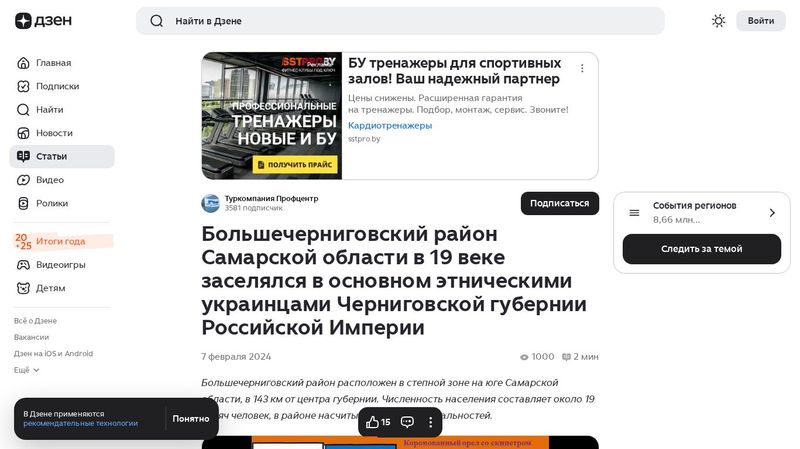Open Ролики in sidebar
The height and width of the screenshot is (449, 800).
(51, 203)
